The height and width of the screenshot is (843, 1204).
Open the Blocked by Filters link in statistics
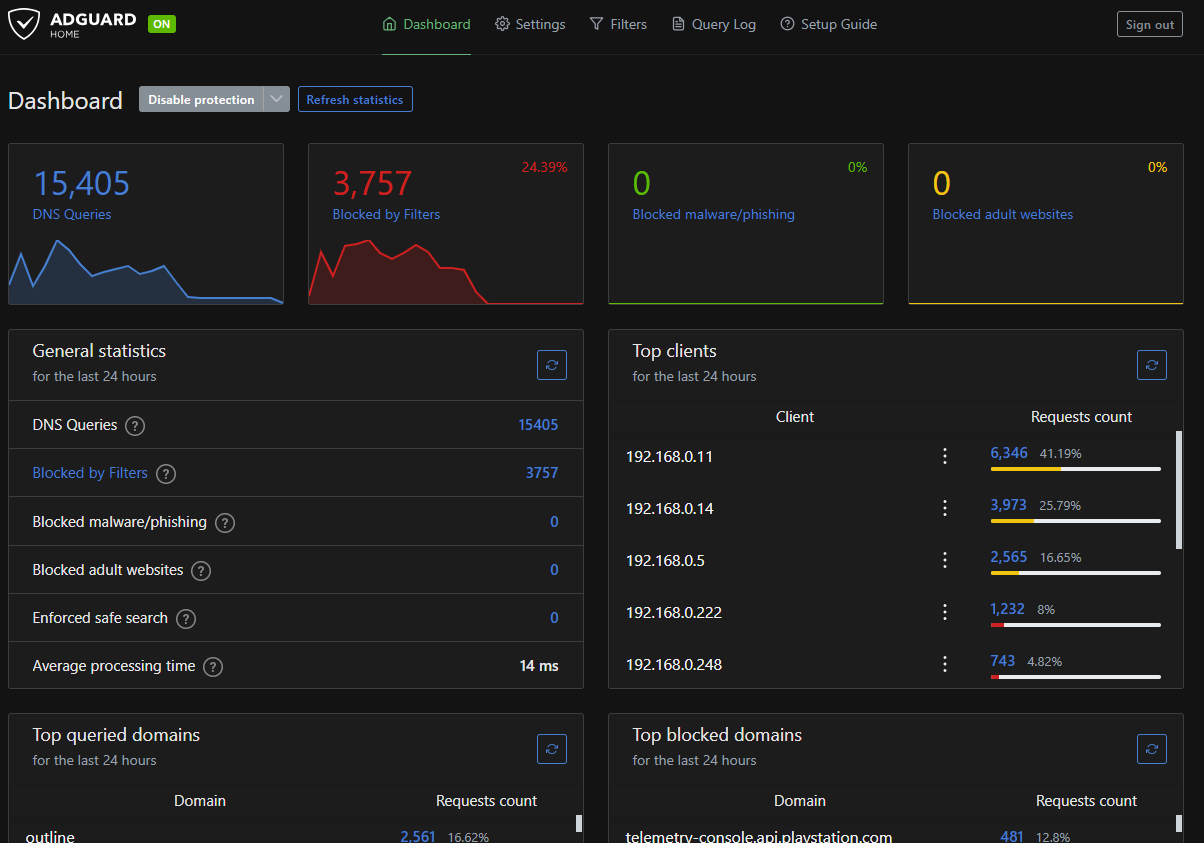tap(90, 474)
